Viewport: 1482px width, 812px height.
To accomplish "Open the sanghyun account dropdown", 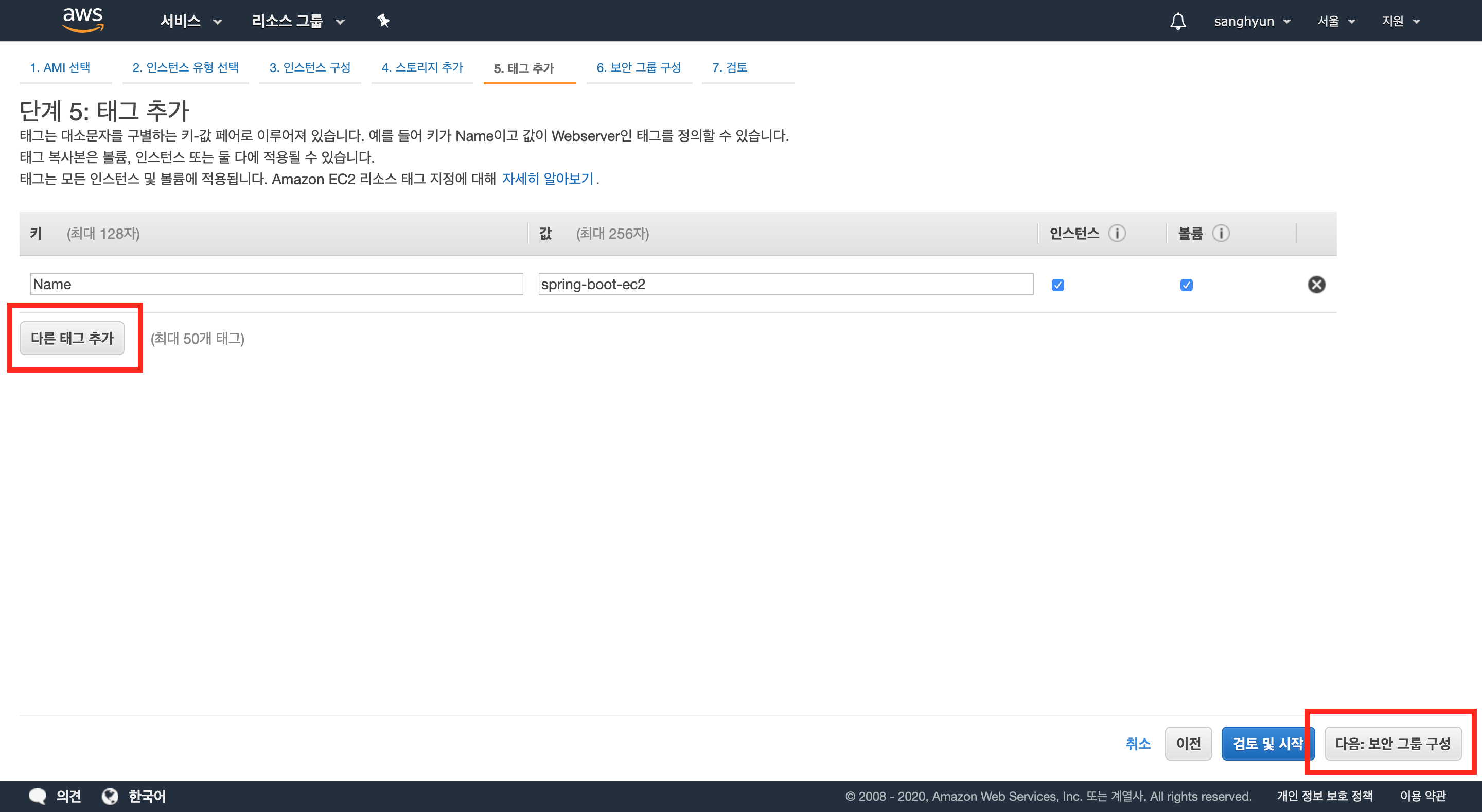I will (x=1252, y=21).
